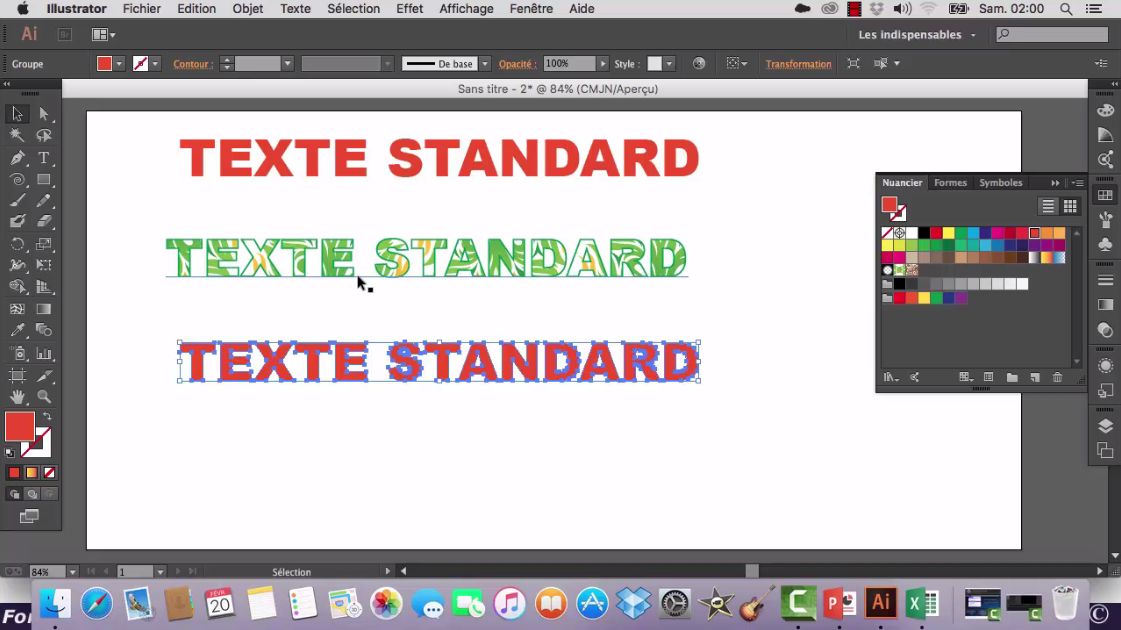Open the Fichier menu

pos(141,9)
